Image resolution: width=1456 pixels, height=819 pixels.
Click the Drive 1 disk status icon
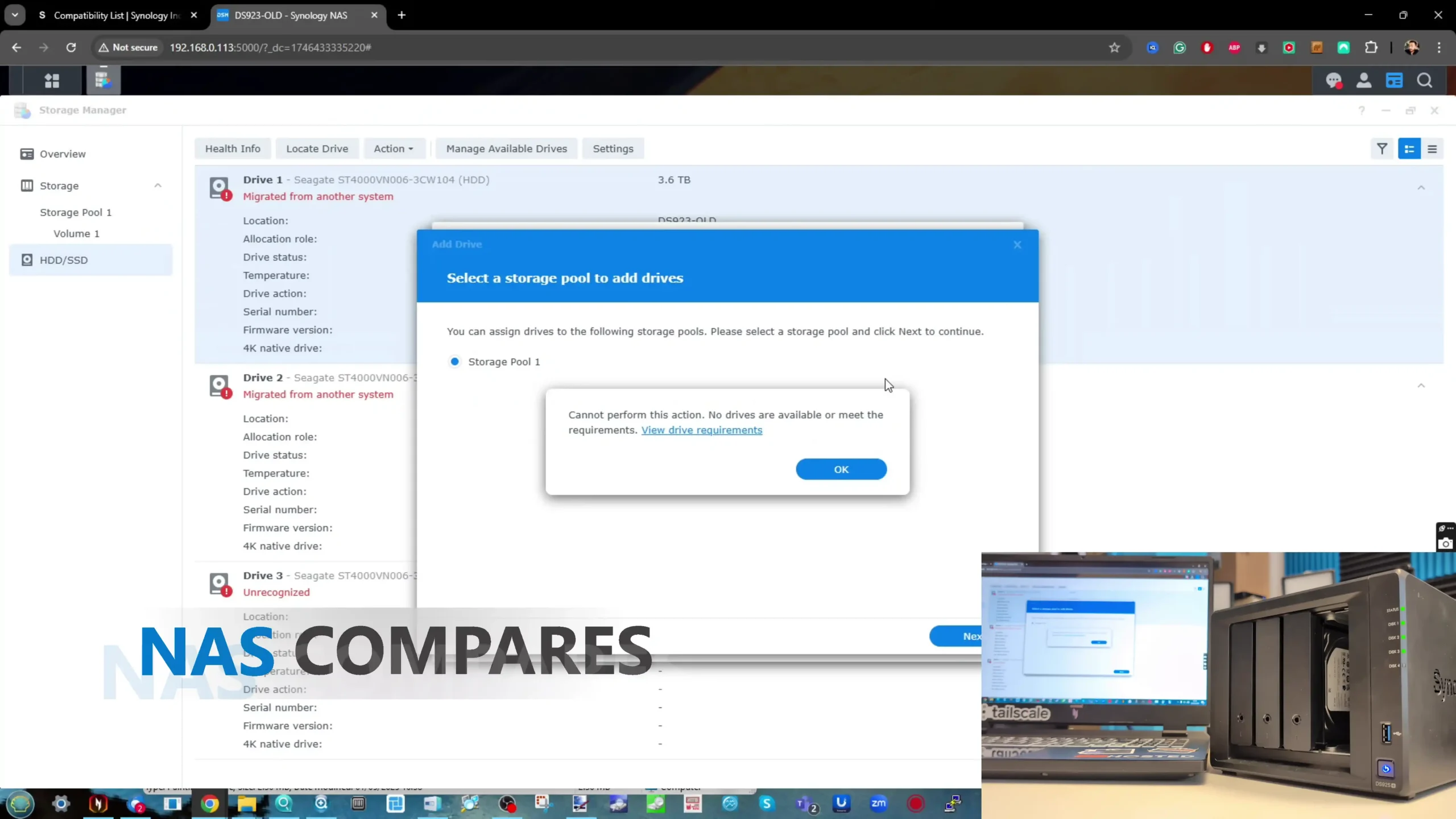coord(220,188)
